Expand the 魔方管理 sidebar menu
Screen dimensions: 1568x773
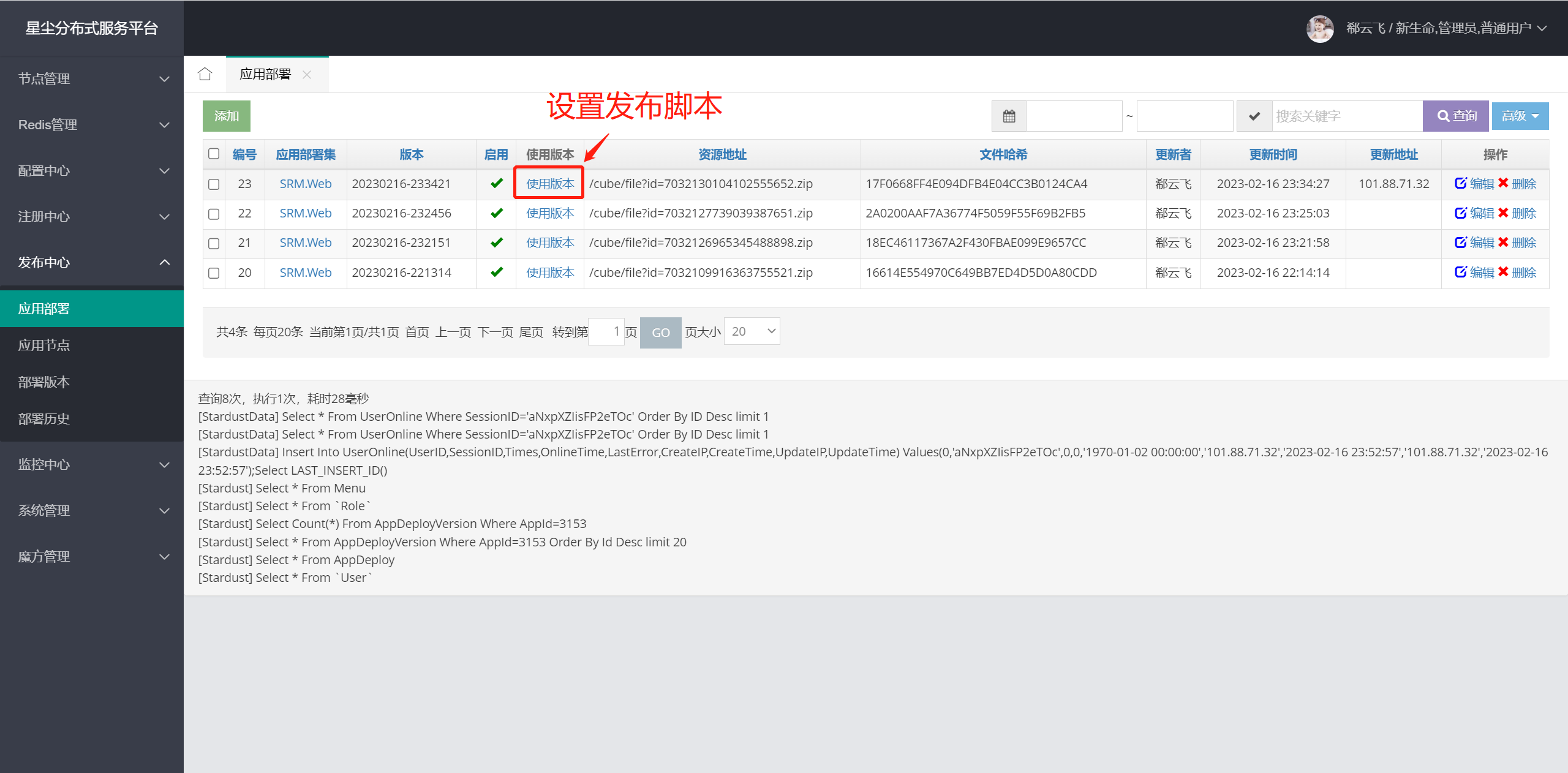[x=92, y=557]
